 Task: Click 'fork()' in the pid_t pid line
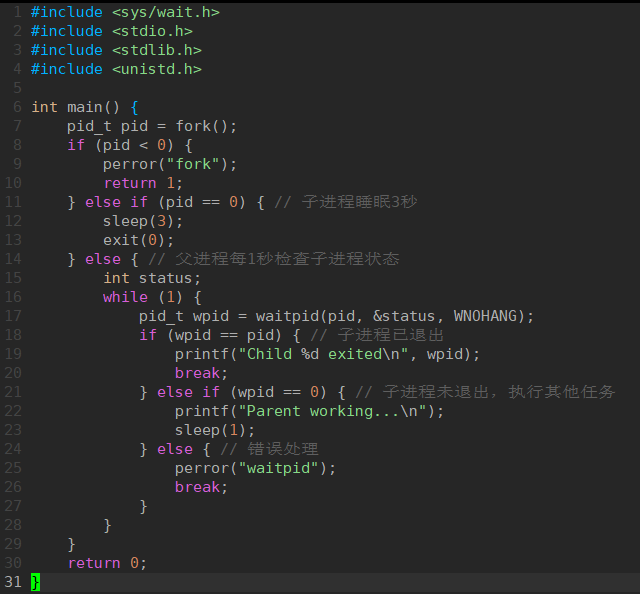(201, 126)
